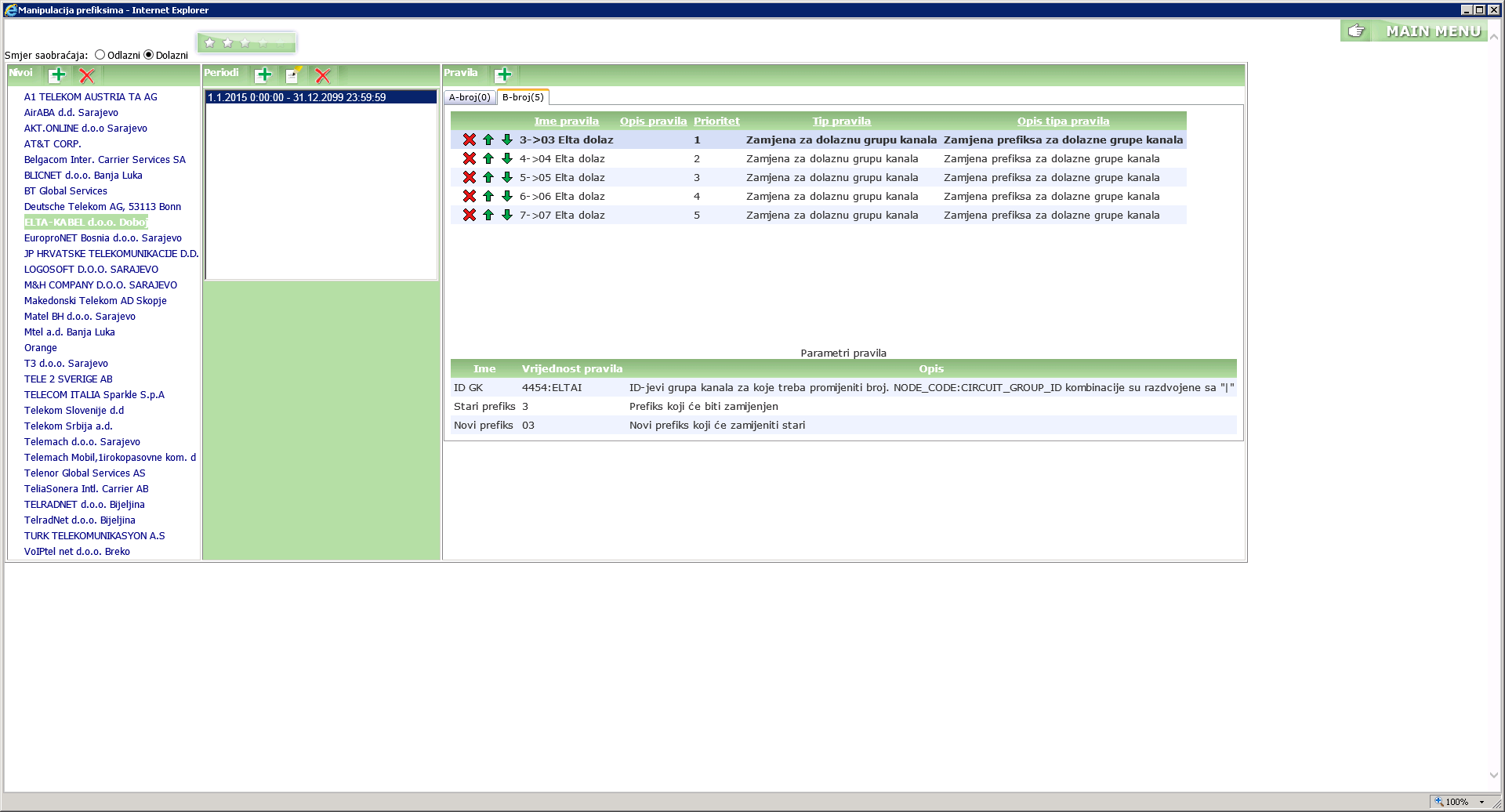This screenshot has width=1505, height=812.
Task: Move rule 7->07 Elta dolaz up
Action: (x=488, y=215)
